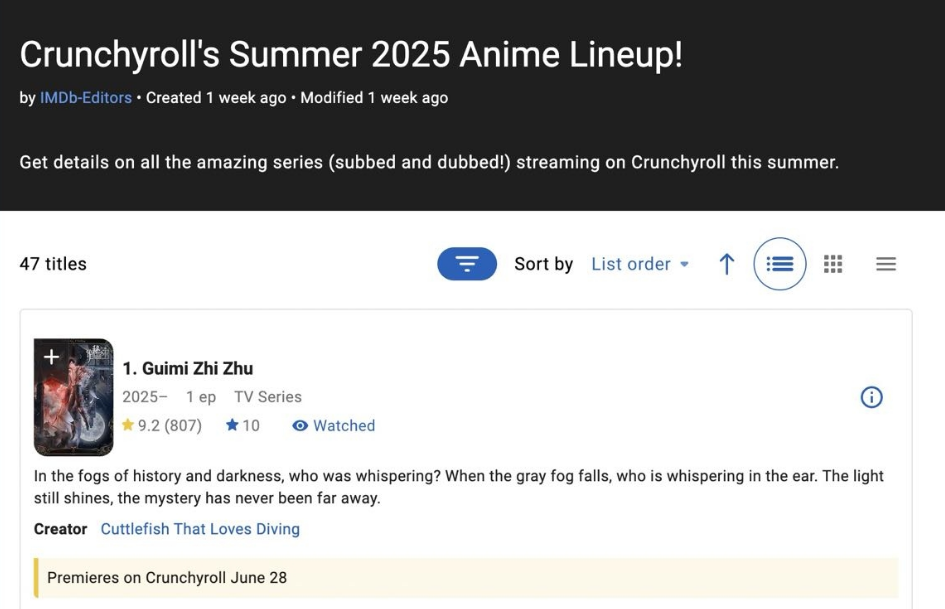Open the blue filter options button
The height and width of the screenshot is (609, 945).
point(467,264)
